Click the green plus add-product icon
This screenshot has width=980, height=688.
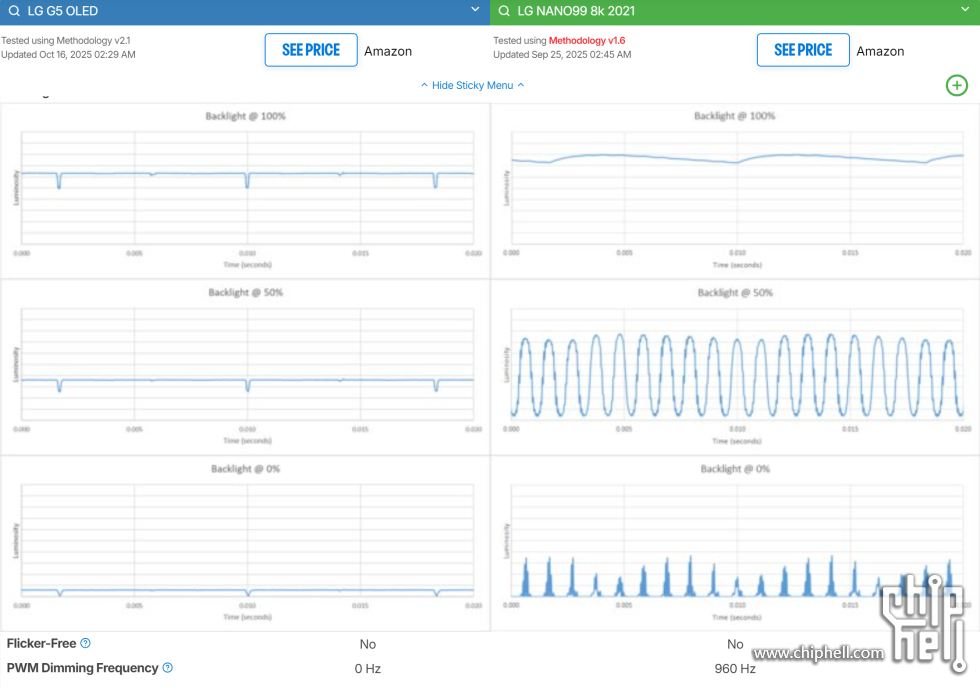957,85
